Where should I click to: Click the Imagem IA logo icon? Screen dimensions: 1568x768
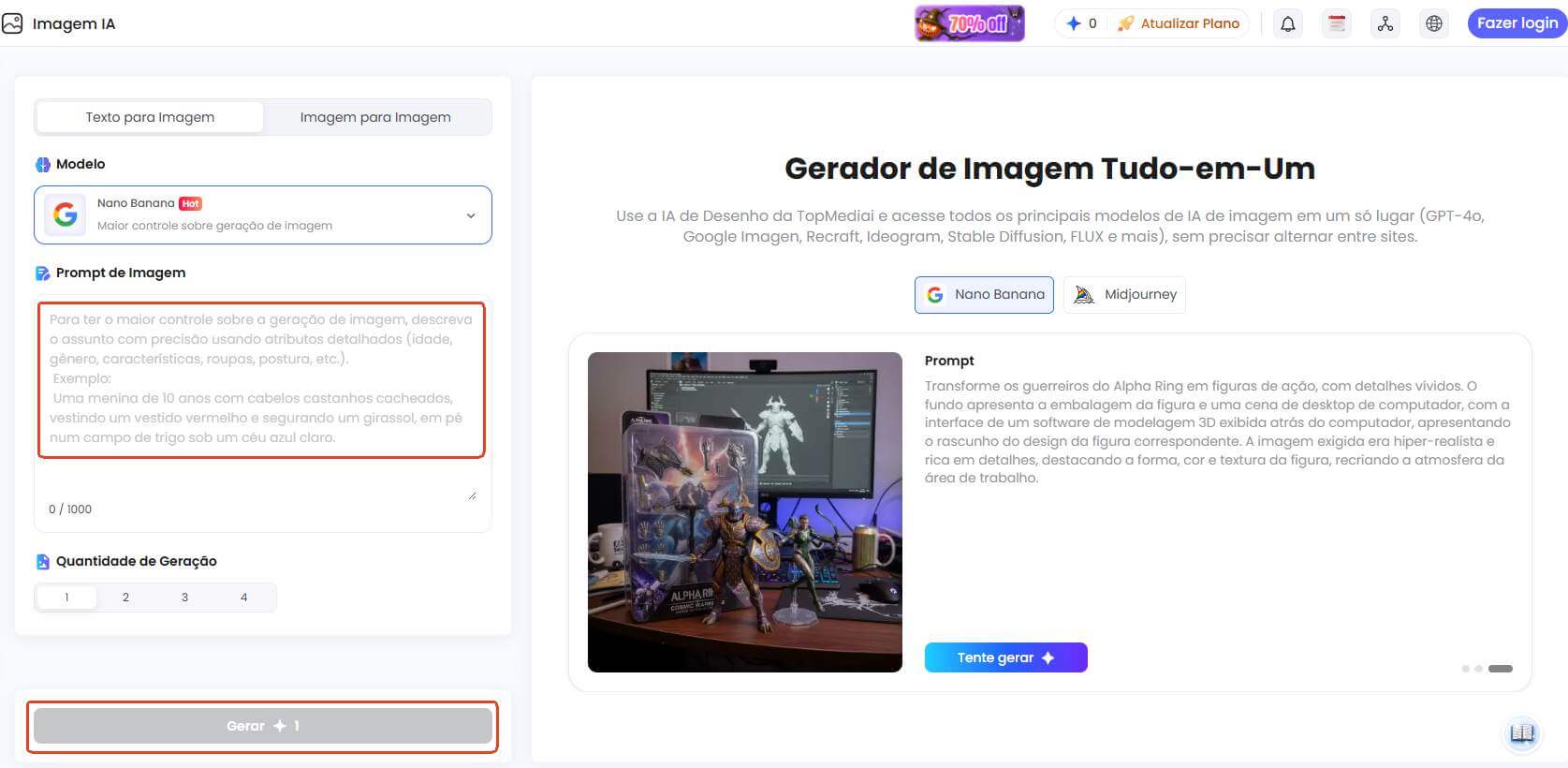pyautogui.click(x=12, y=23)
